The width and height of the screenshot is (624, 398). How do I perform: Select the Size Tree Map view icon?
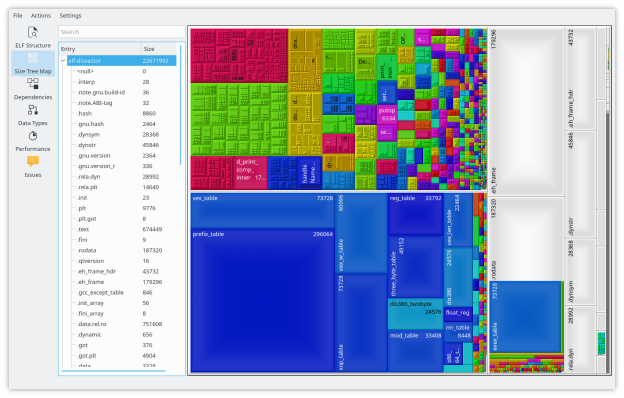click(x=33, y=59)
